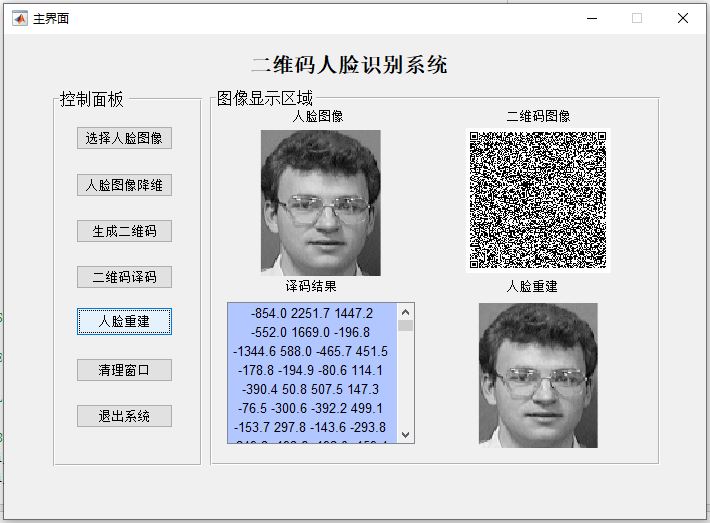Close the 主界面 window
Viewport: 710px width, 523px height.
tap(683, 18)
